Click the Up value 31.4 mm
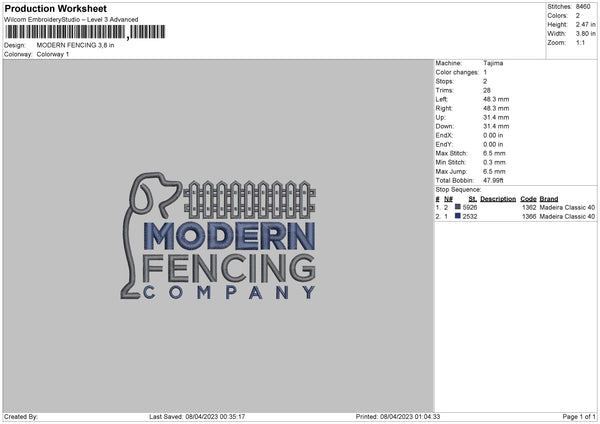This screenshot has height=424, width=600. [x=496, y=117]
